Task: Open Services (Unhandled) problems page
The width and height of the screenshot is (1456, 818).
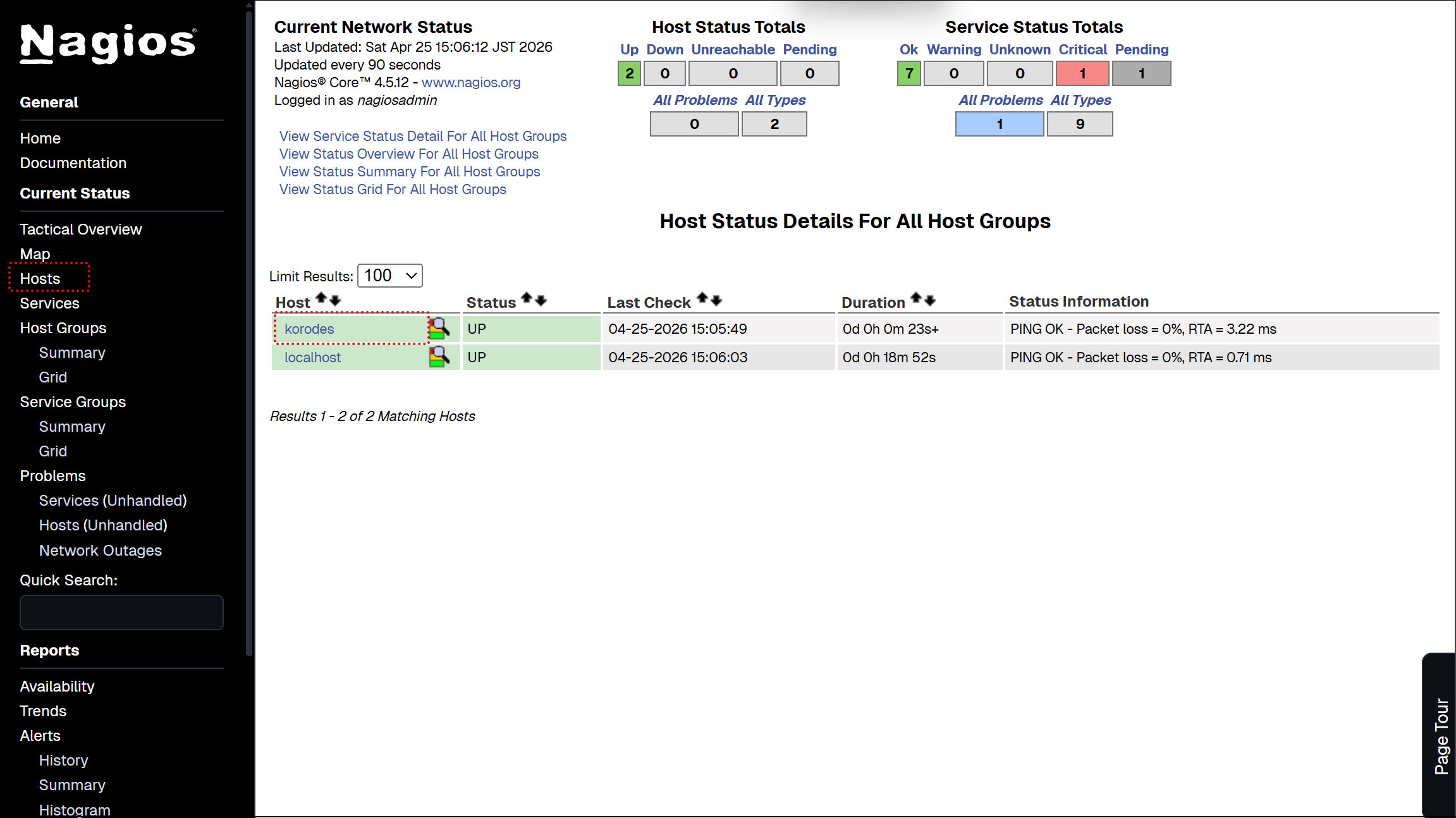Action: tap(113, 501)
